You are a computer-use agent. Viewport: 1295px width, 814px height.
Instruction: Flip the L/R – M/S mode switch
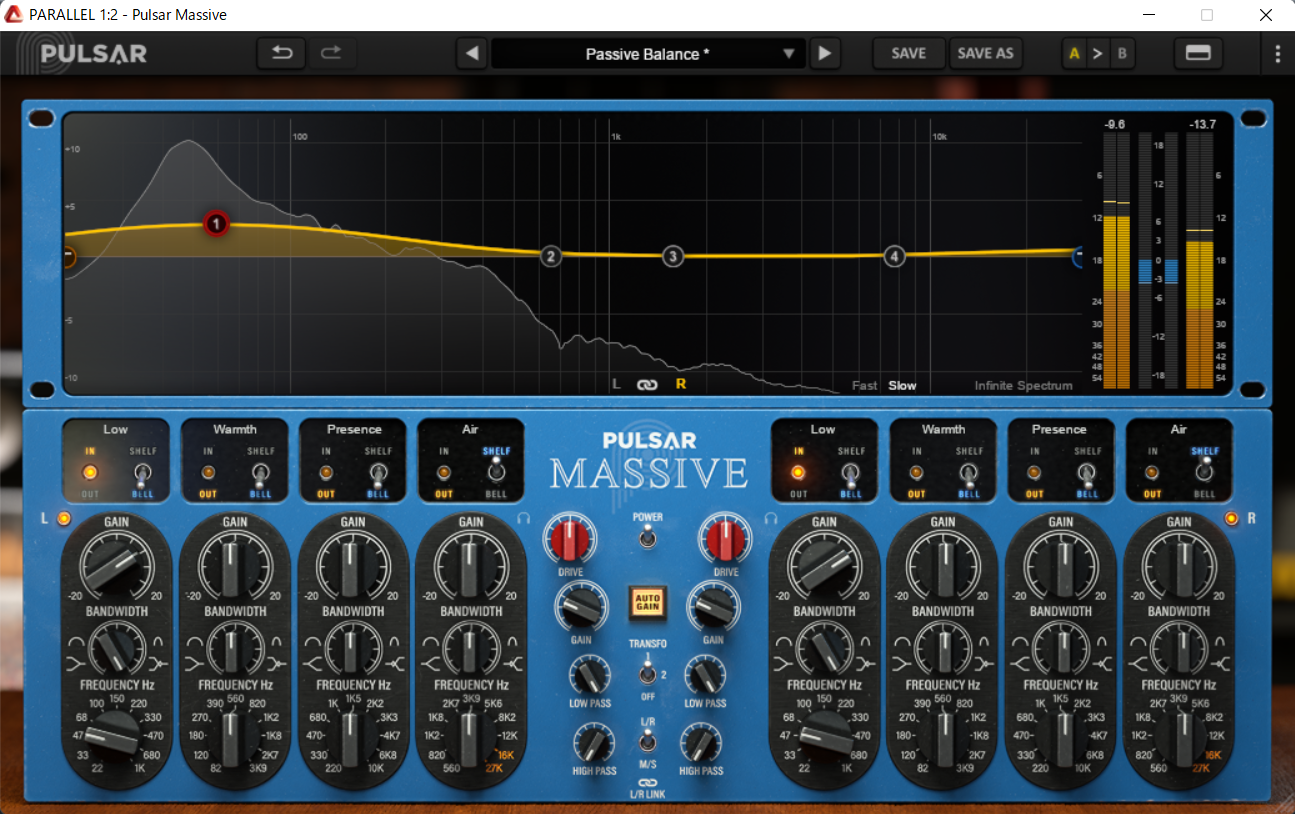pyautogui.click(x=647, y=742)
